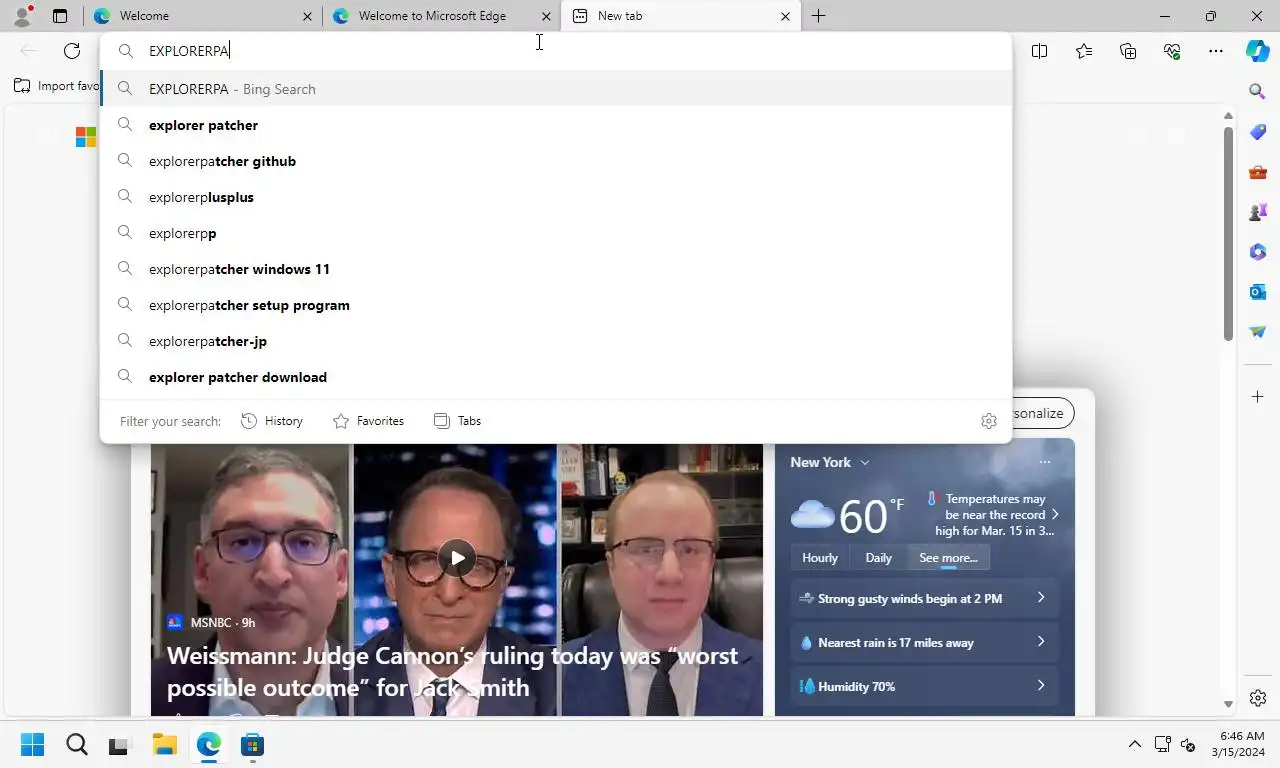Open sidebar Tools briefcase icon

(1258, 172)
